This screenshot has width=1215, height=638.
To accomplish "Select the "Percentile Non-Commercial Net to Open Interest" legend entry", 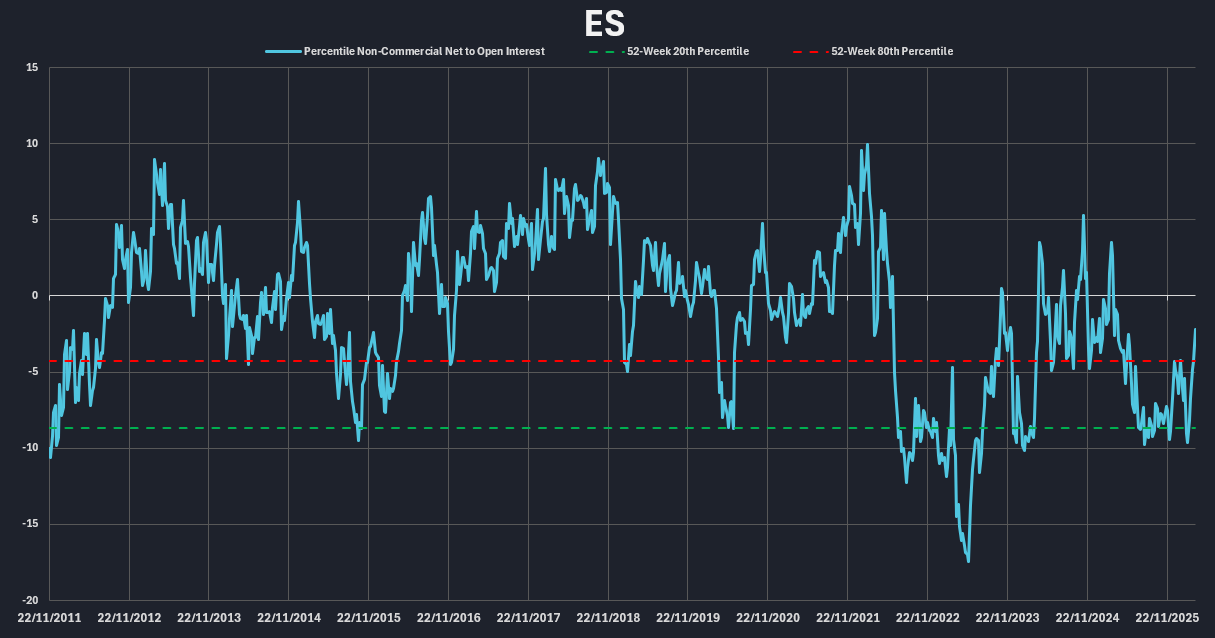I will [x=424, y=51].
